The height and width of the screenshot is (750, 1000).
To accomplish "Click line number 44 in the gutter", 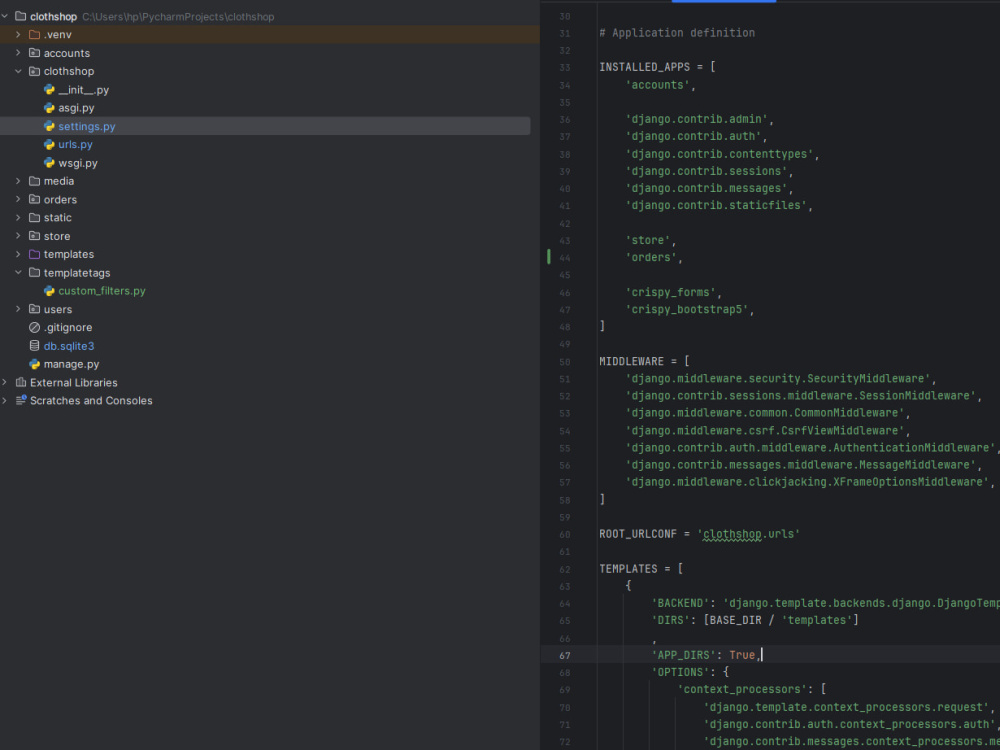I will tap(564, 258).
